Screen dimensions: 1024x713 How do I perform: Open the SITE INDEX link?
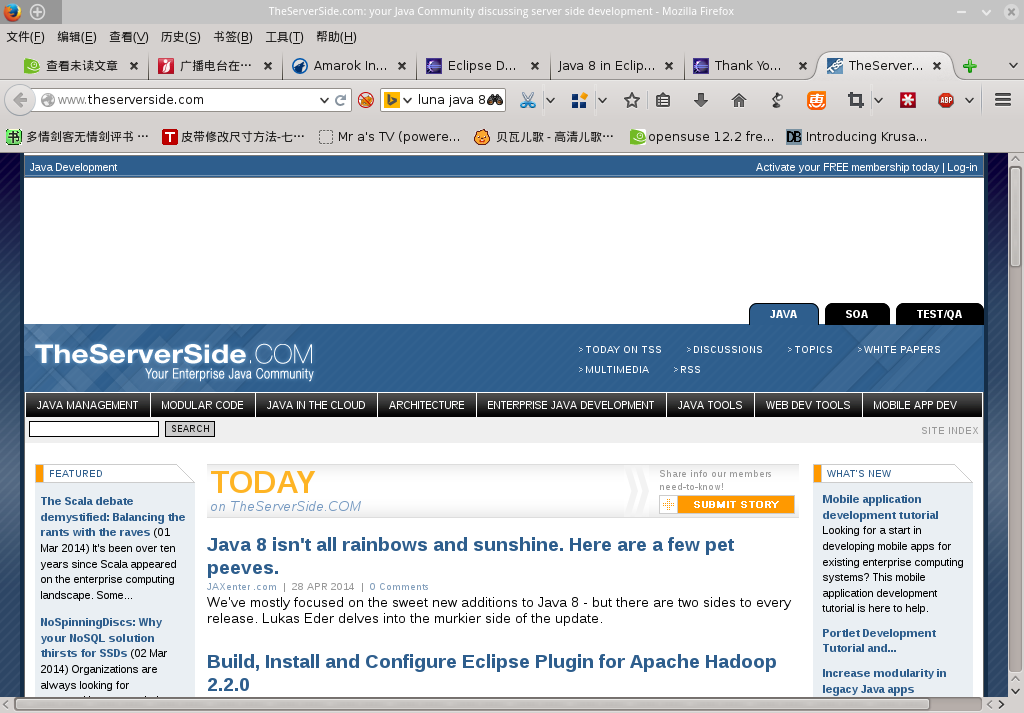pos(950,431)
